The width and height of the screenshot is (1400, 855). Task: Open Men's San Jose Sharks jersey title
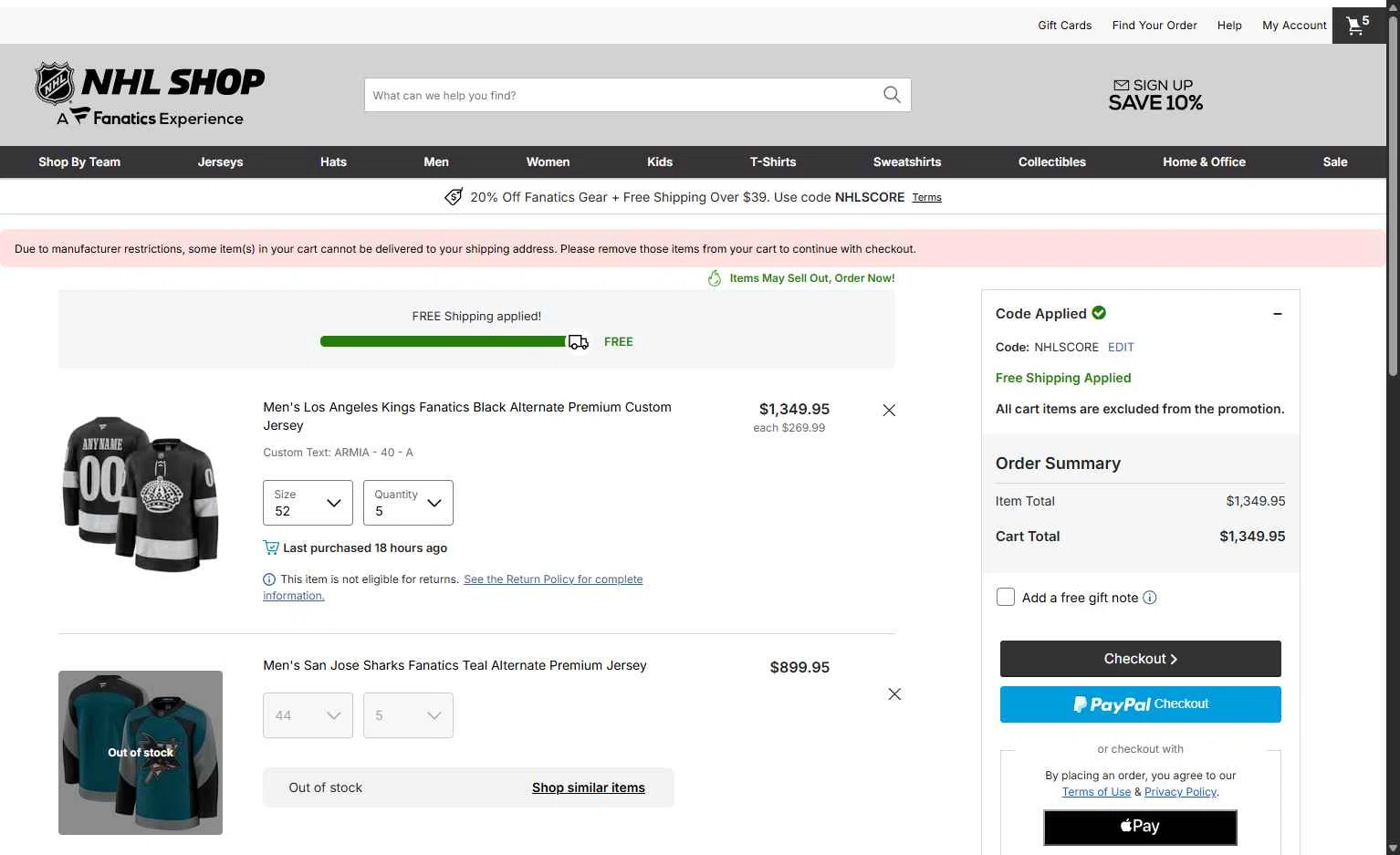pos(454,666)
